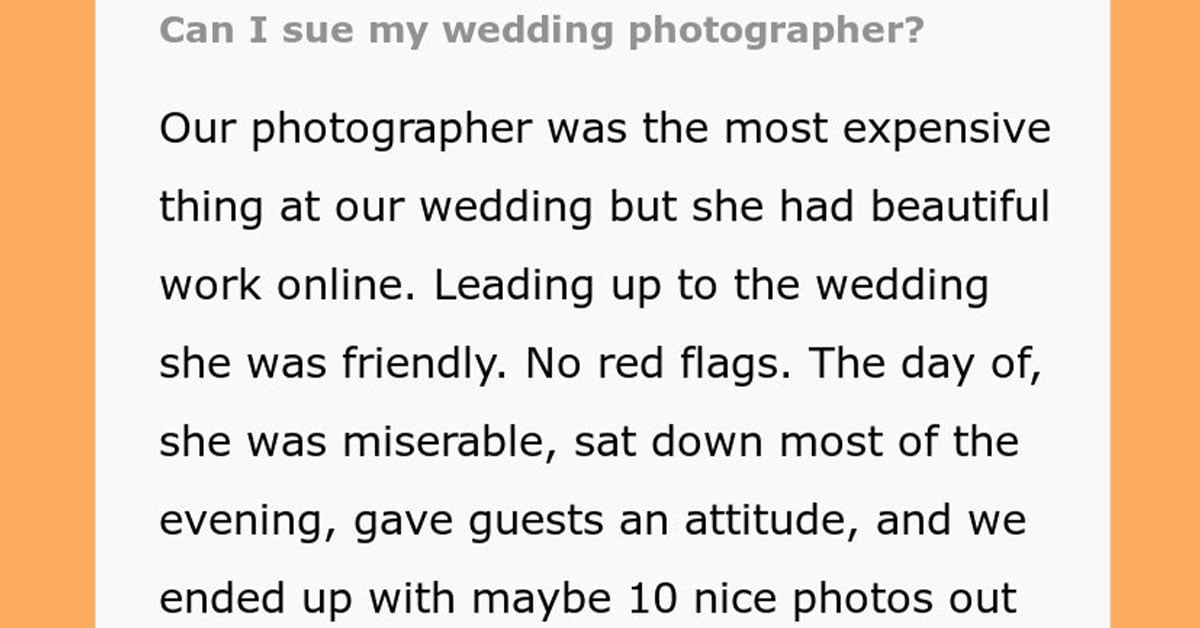Click the word "miserable," in the post
1200x628 pixels.
click(x=449, y=441)
